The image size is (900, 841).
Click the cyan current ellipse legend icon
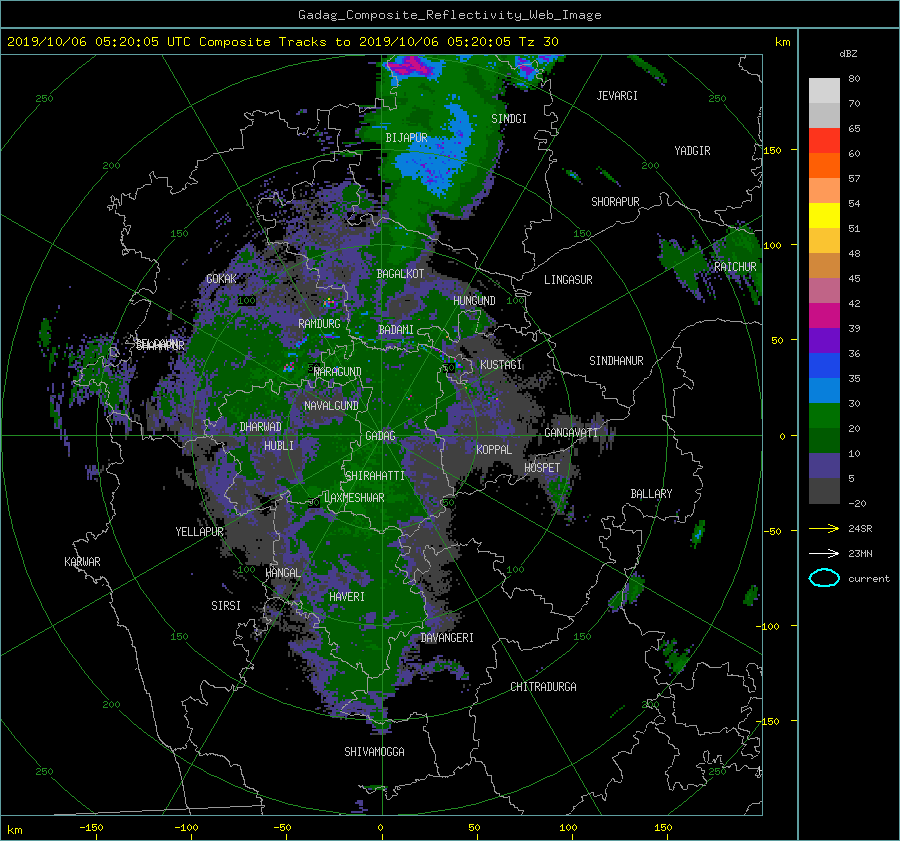[x=824, y=578]
